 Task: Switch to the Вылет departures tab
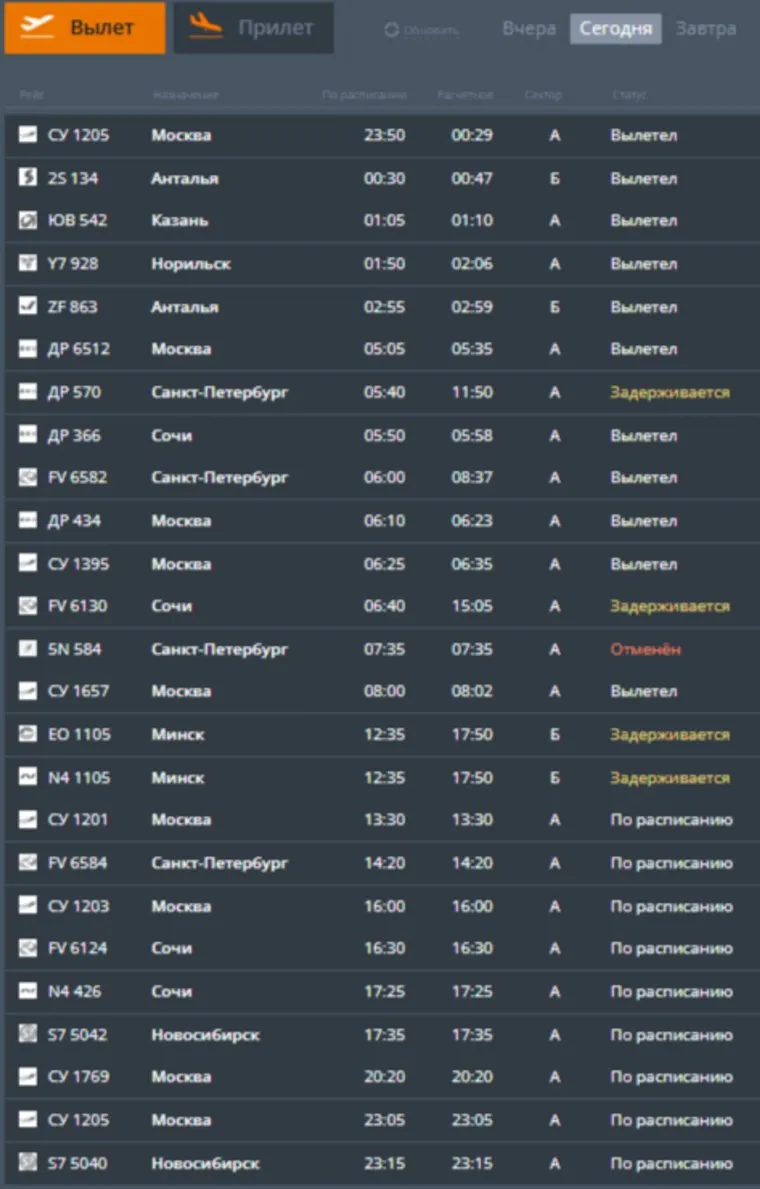(85, 28)
